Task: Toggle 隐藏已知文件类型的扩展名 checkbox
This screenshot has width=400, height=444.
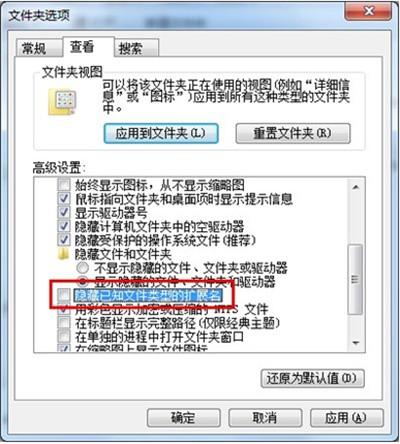Action: coord(64,295)
